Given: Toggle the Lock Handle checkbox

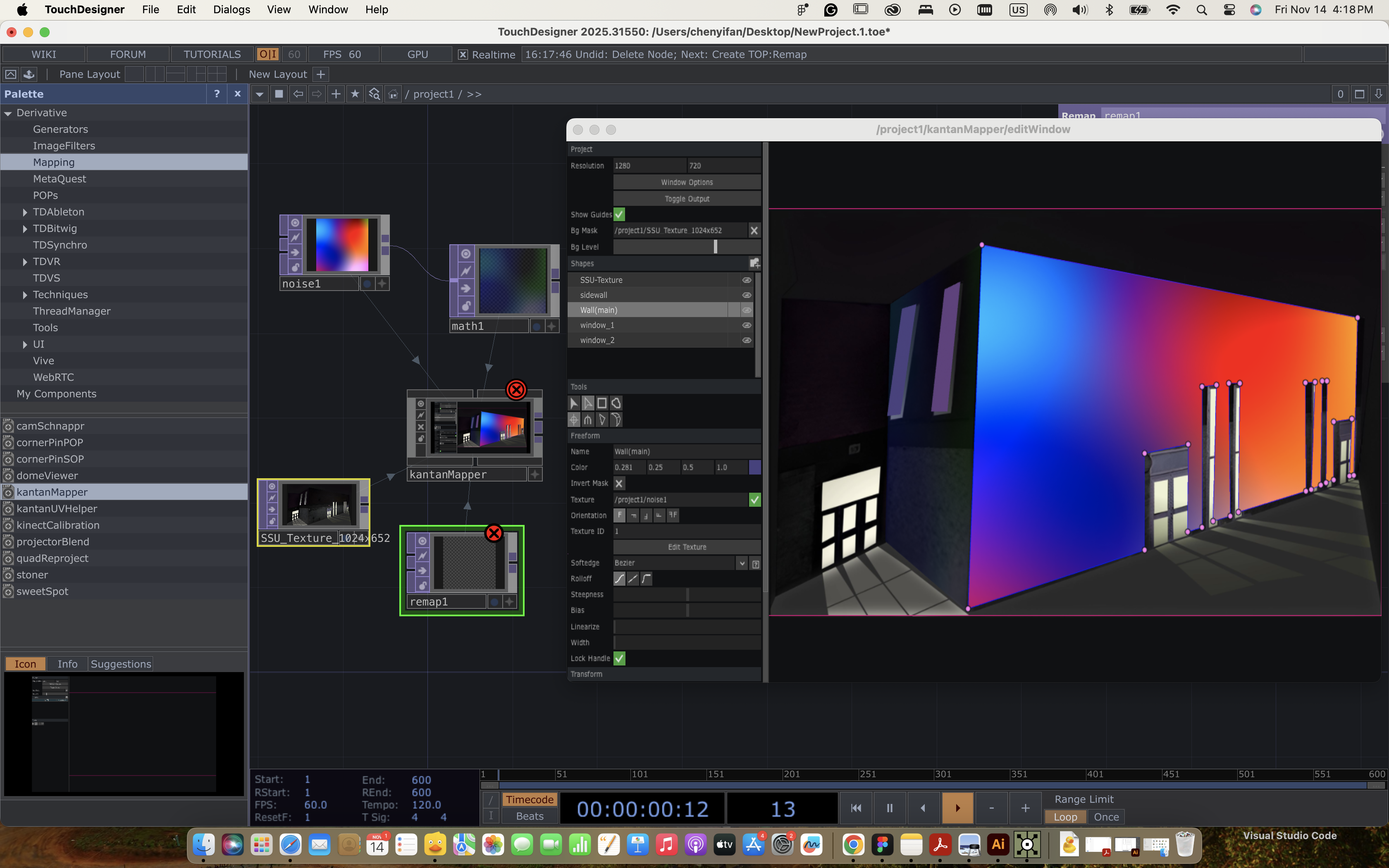Looking at the screenshot, I should (x=619, y=658).
